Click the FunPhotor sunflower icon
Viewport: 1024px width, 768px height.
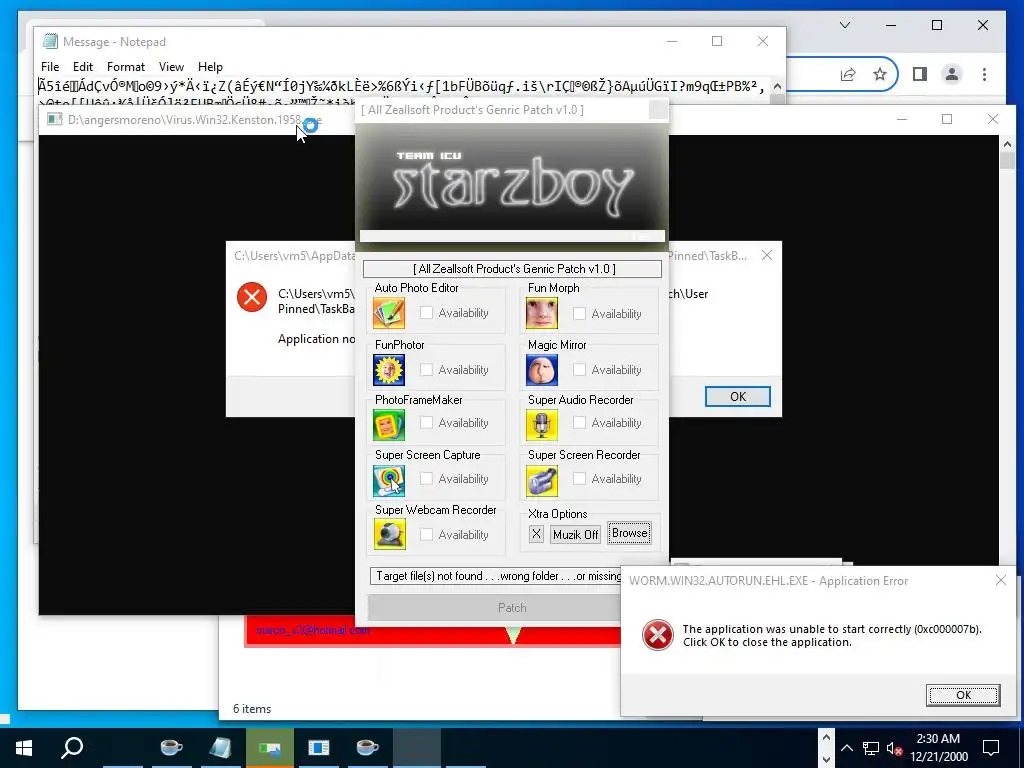[389, 370]
